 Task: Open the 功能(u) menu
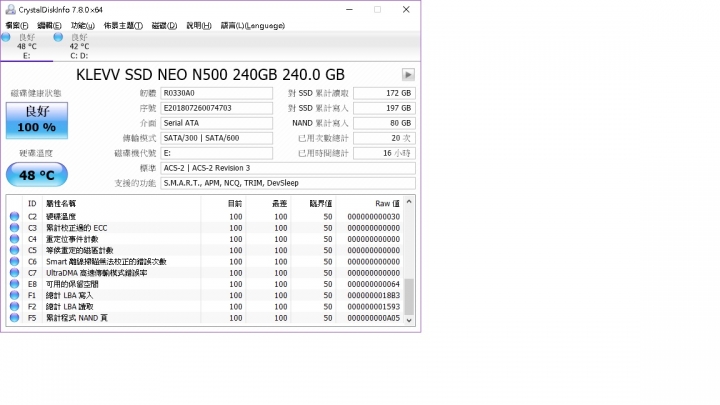point(83,26)
